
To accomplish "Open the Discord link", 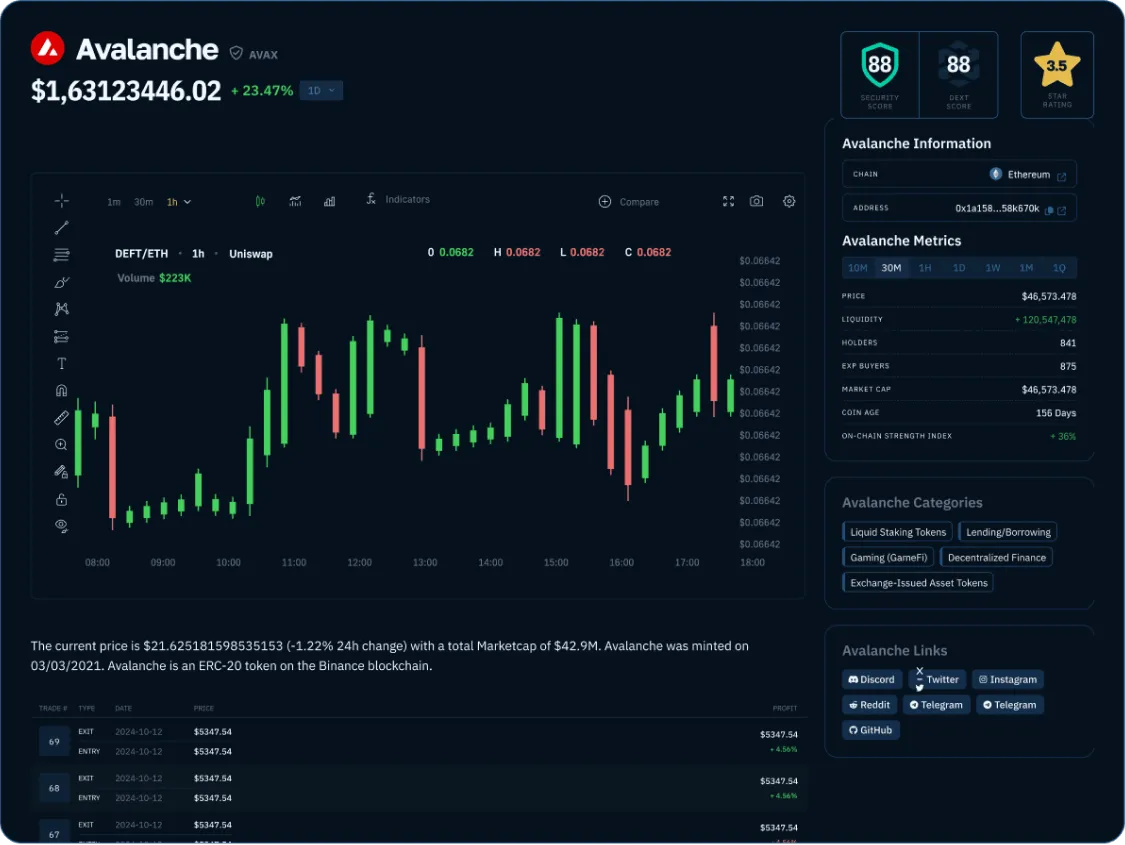I will tap(872, 679).
